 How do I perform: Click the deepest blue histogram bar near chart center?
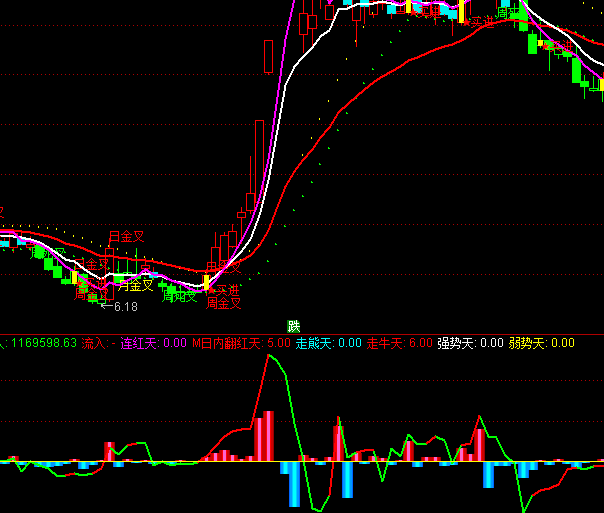click(294, 483)
